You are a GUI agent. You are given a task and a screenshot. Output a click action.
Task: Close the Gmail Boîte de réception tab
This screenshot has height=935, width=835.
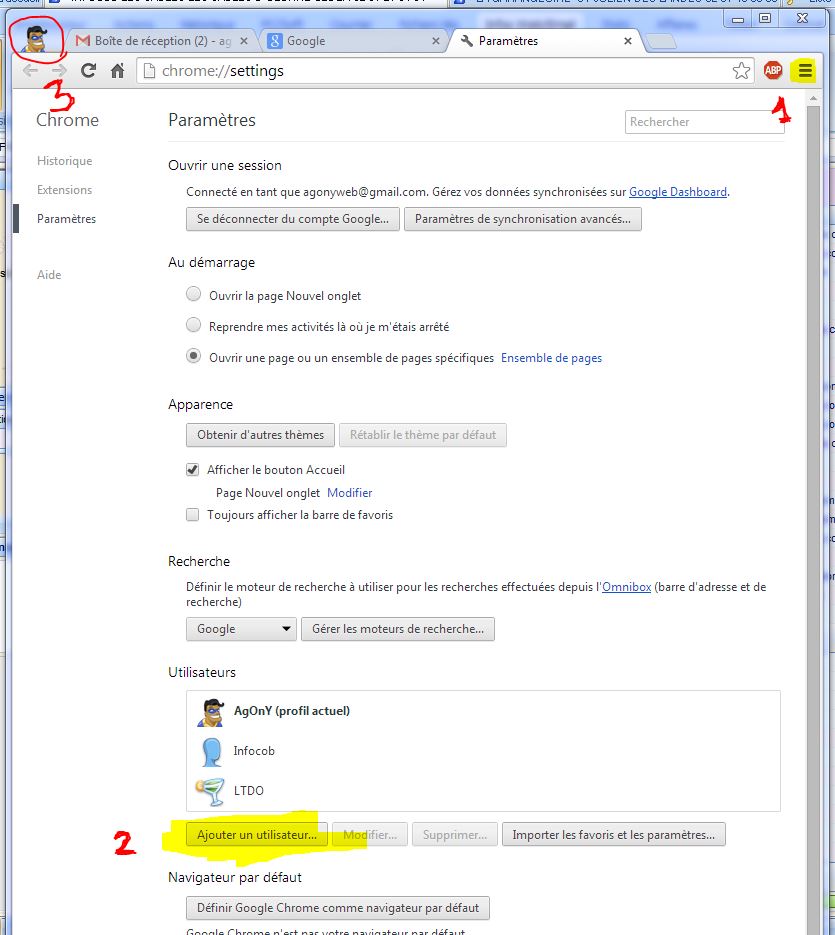click(243, 41)
